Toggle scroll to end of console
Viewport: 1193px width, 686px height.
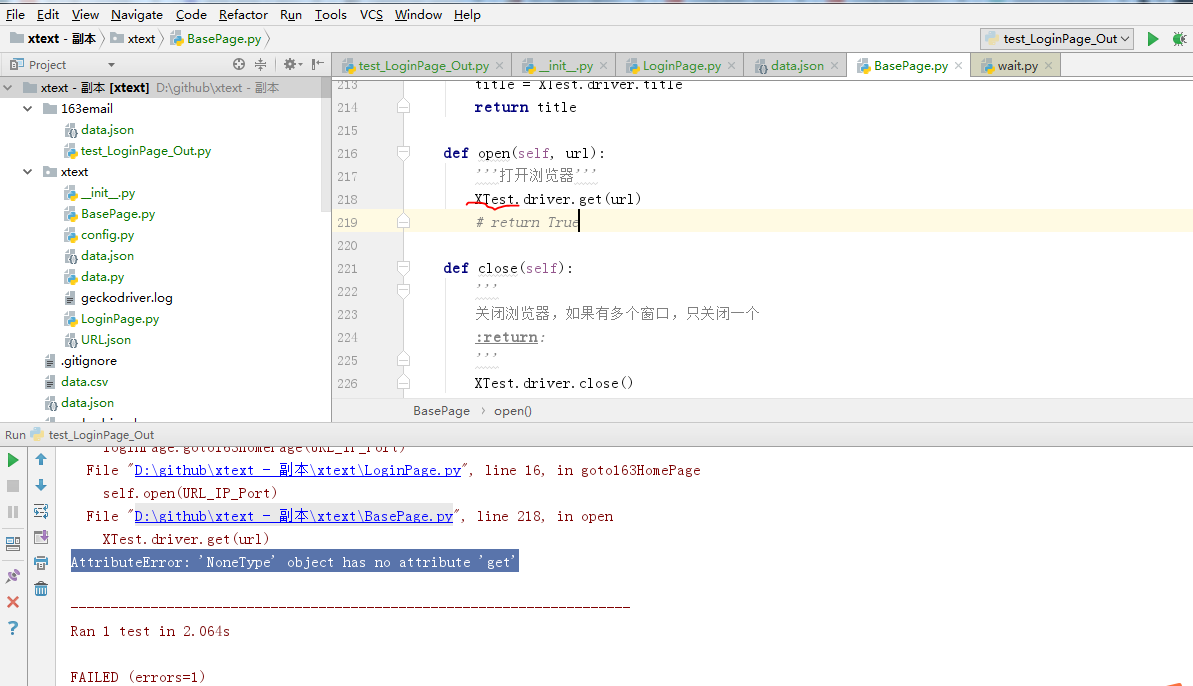coord(41,537)
